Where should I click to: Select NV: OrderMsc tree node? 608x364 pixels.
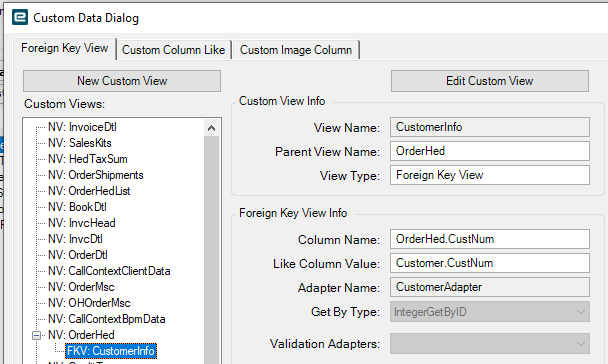81,287
